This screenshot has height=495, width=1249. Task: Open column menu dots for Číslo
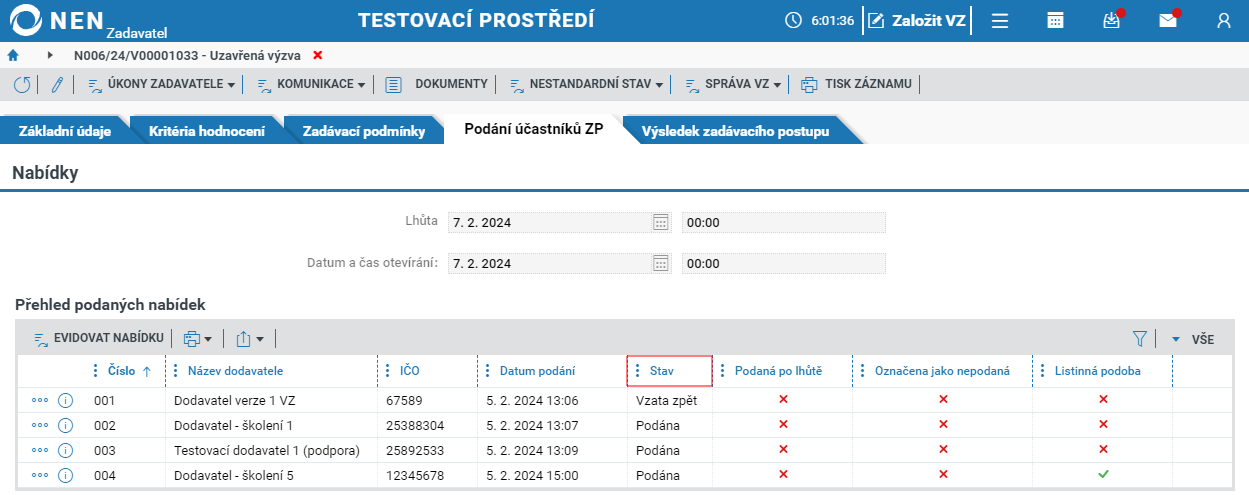tap(96, 371)
